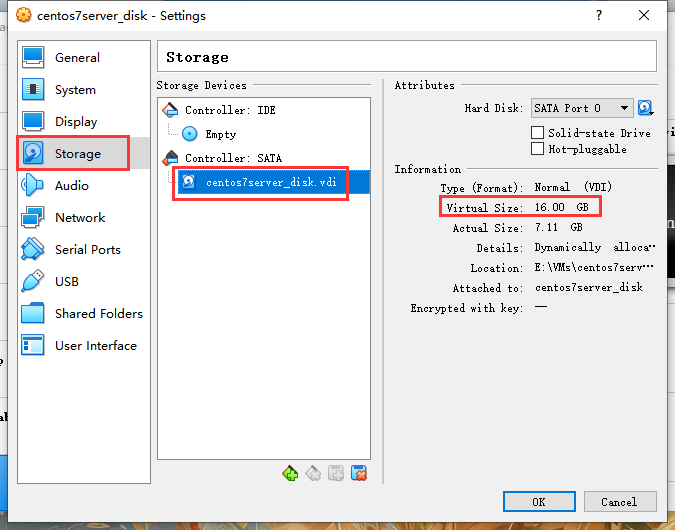This screenshot has height=530, width=675.
Task: Click the General monitor icon
Action: click(x=33, y=58)
